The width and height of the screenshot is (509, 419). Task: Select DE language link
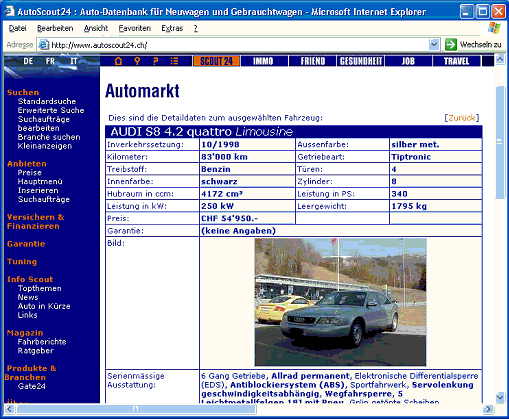pyautogui.click(x=28, y=61)
